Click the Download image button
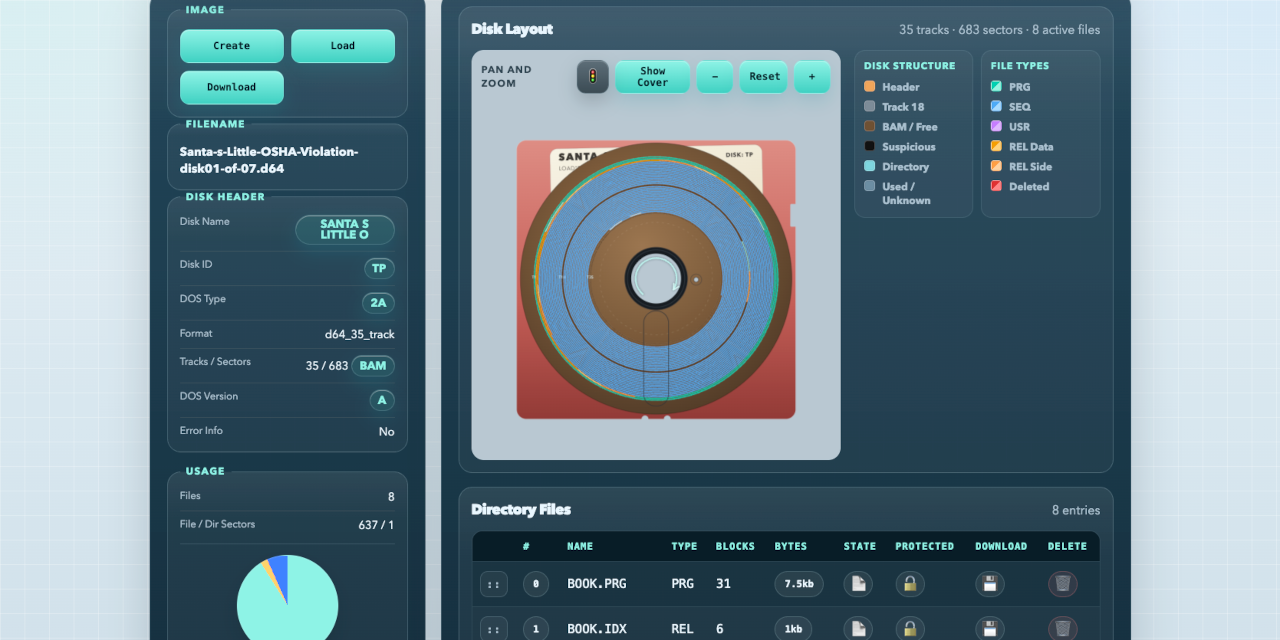This screenshot has width=1280, height=640. click(232, 87)
